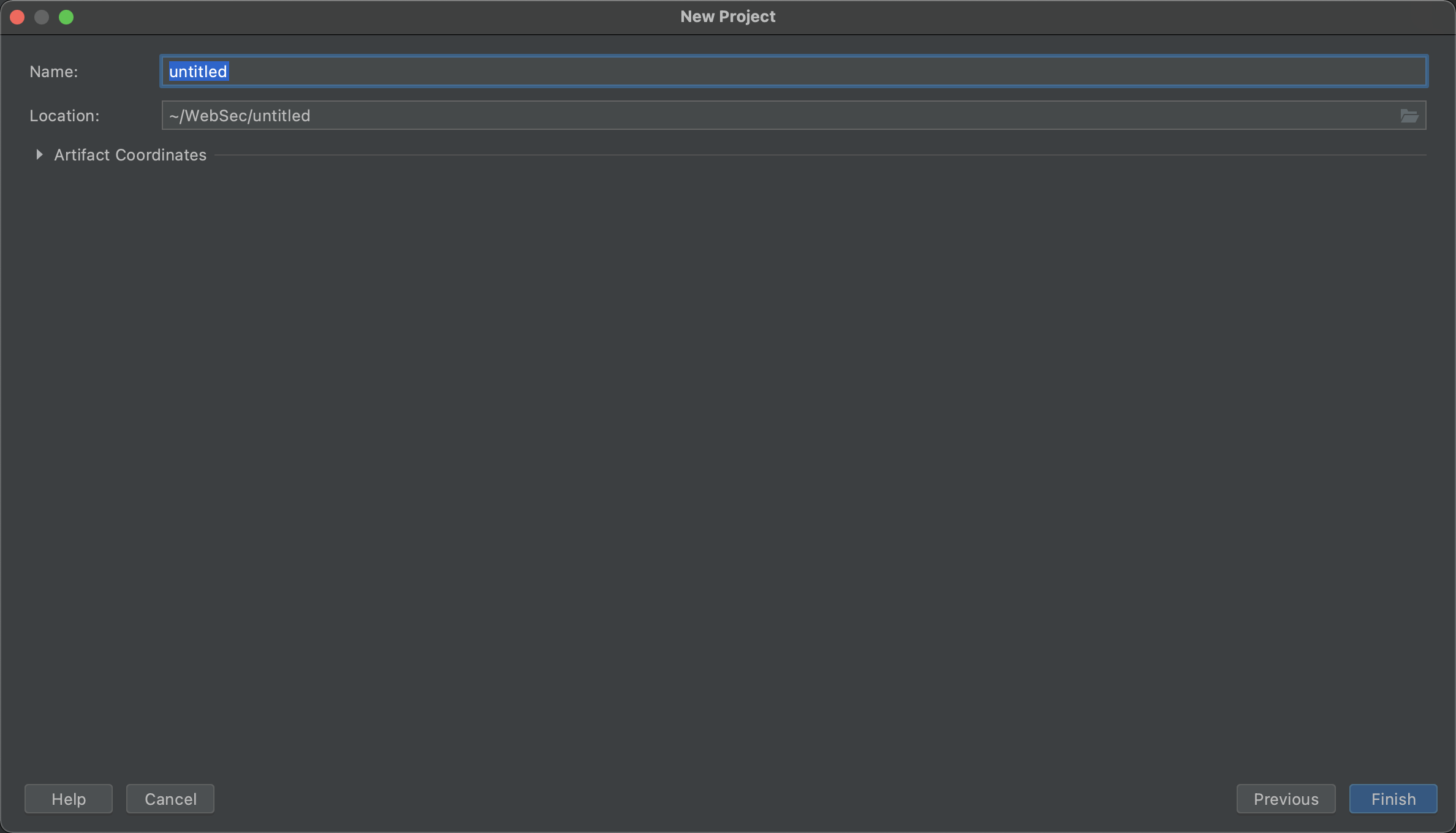
Task: Click the green zoom window button
Action: click(x=66, y=17)
